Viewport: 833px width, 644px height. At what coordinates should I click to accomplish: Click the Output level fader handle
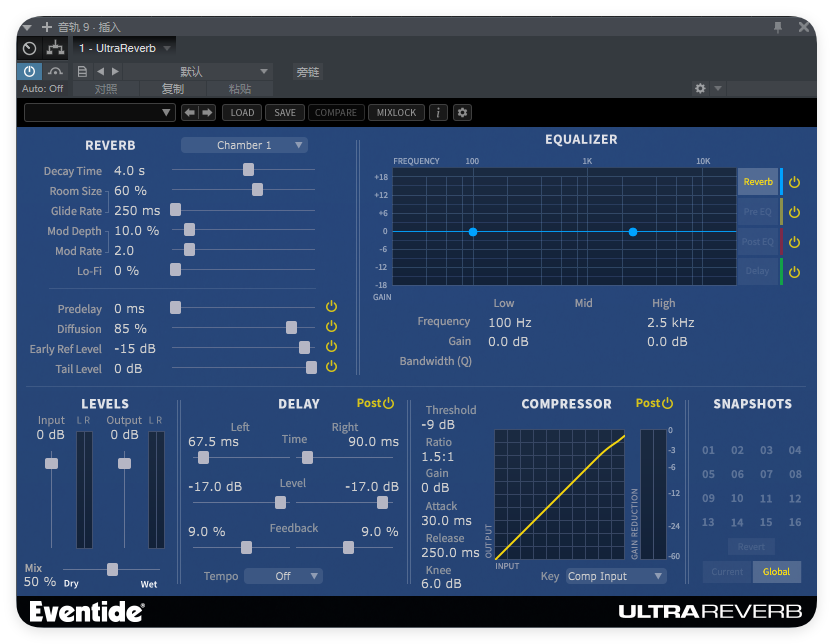pyautogui.click(x=124, y=463)
